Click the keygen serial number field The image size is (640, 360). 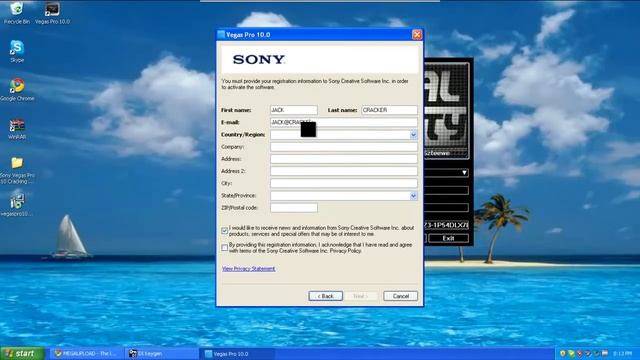(x=447, y=225)
